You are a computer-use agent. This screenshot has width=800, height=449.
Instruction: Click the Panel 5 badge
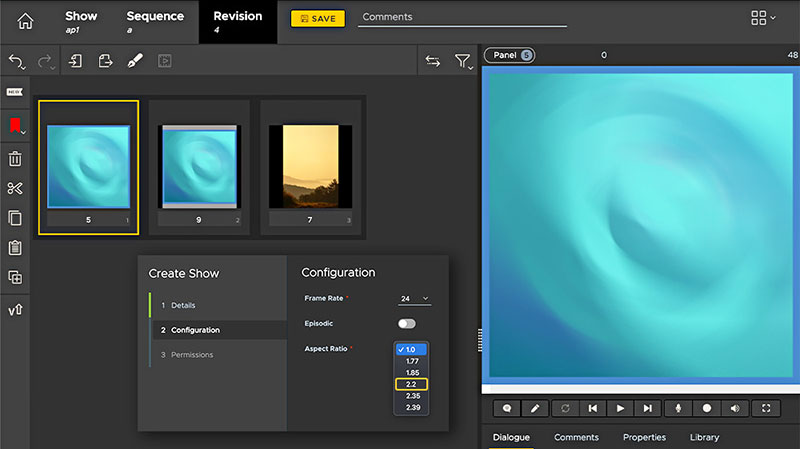click(x=509, y=55)
